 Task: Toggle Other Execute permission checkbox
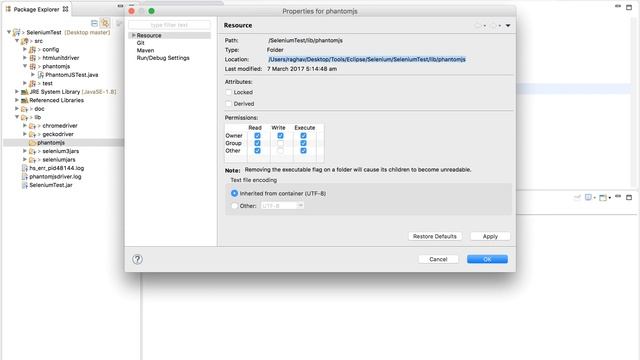pyautogui.click(x=303, y=151)
